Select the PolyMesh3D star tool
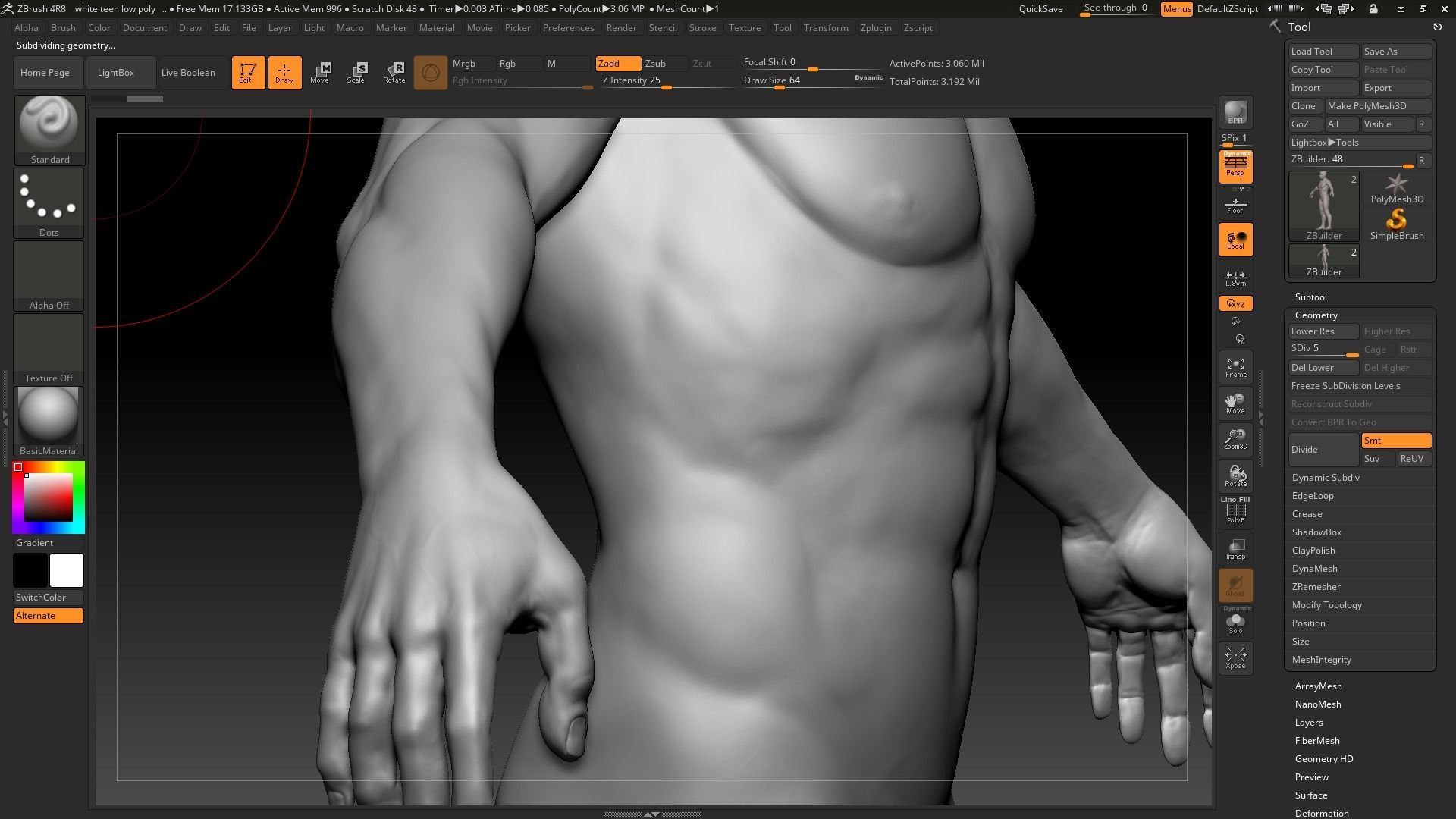Viewport: 1456px width, 819px height. [x=1396, y=189]
